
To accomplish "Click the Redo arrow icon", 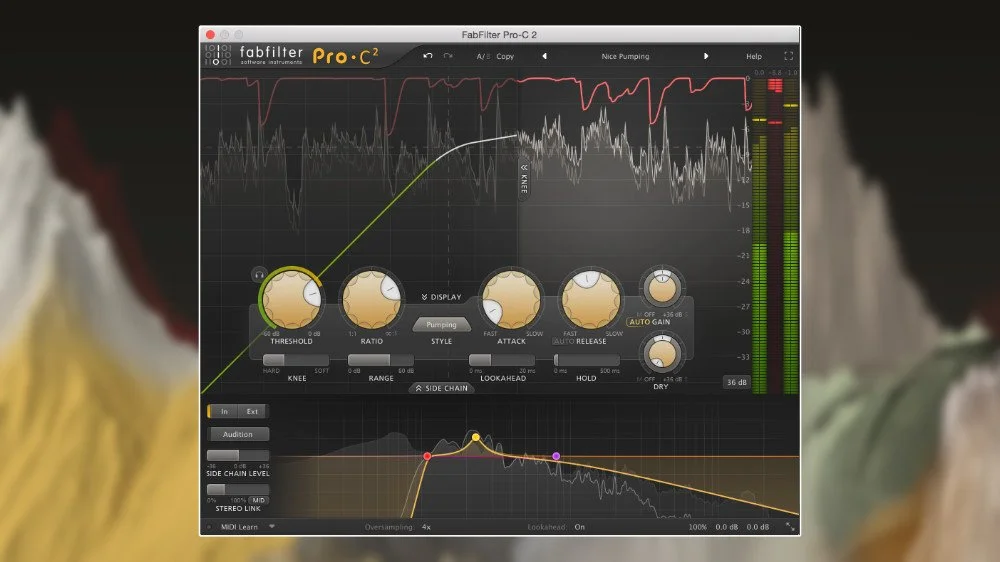I will (448, 56).
